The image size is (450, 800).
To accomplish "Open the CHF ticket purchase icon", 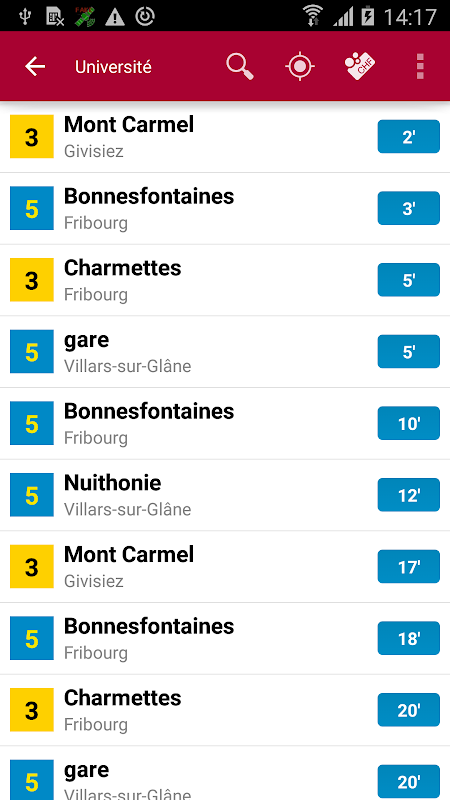I will [360, 67].
